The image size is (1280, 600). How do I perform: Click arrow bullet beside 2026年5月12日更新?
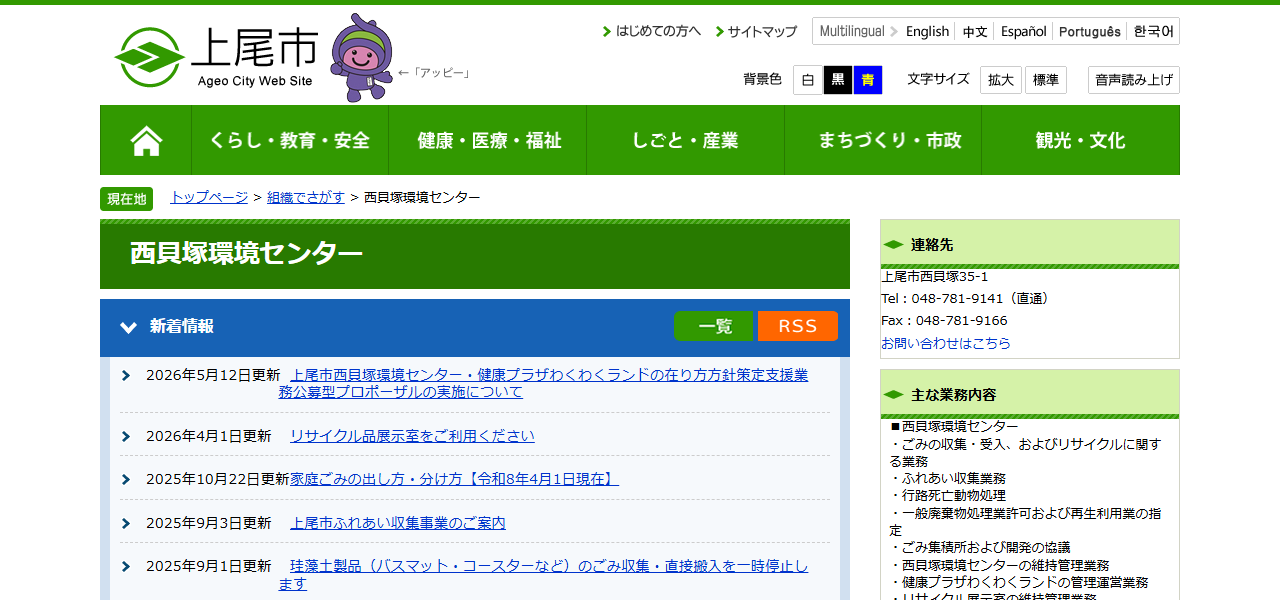click(x=126, y=376)
